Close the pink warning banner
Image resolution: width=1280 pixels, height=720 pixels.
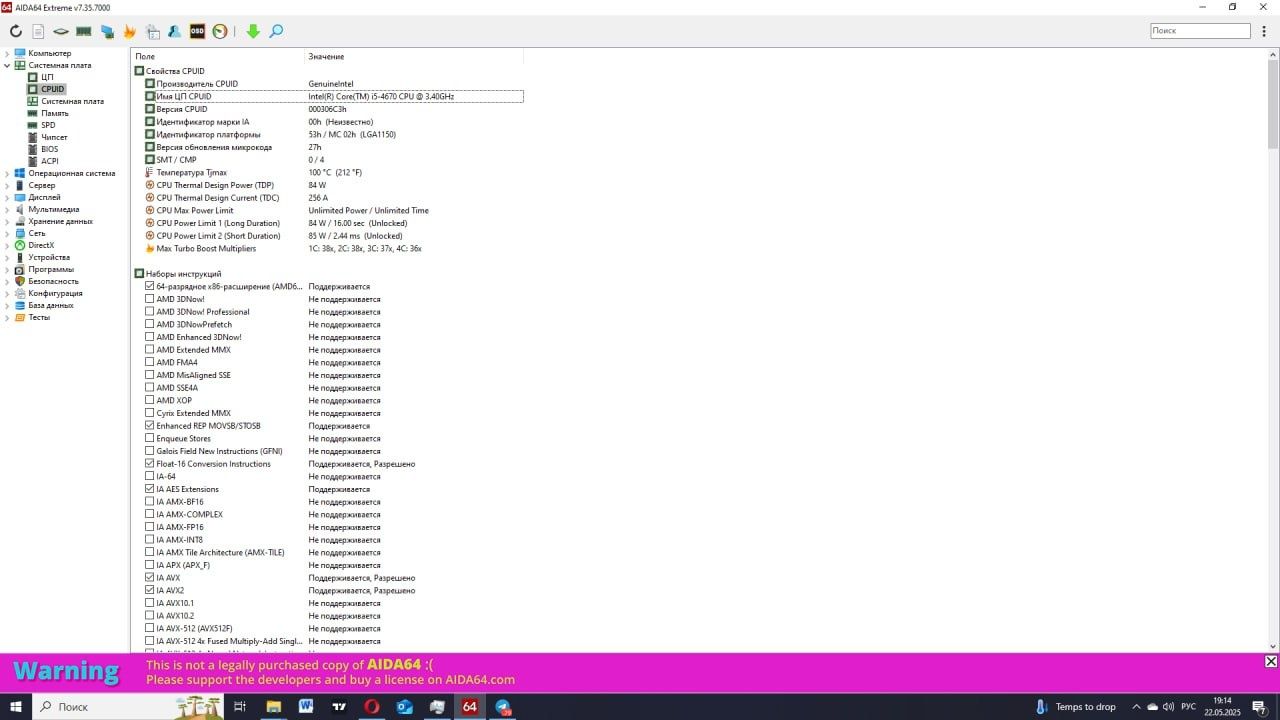click(x=1271, y=661)
